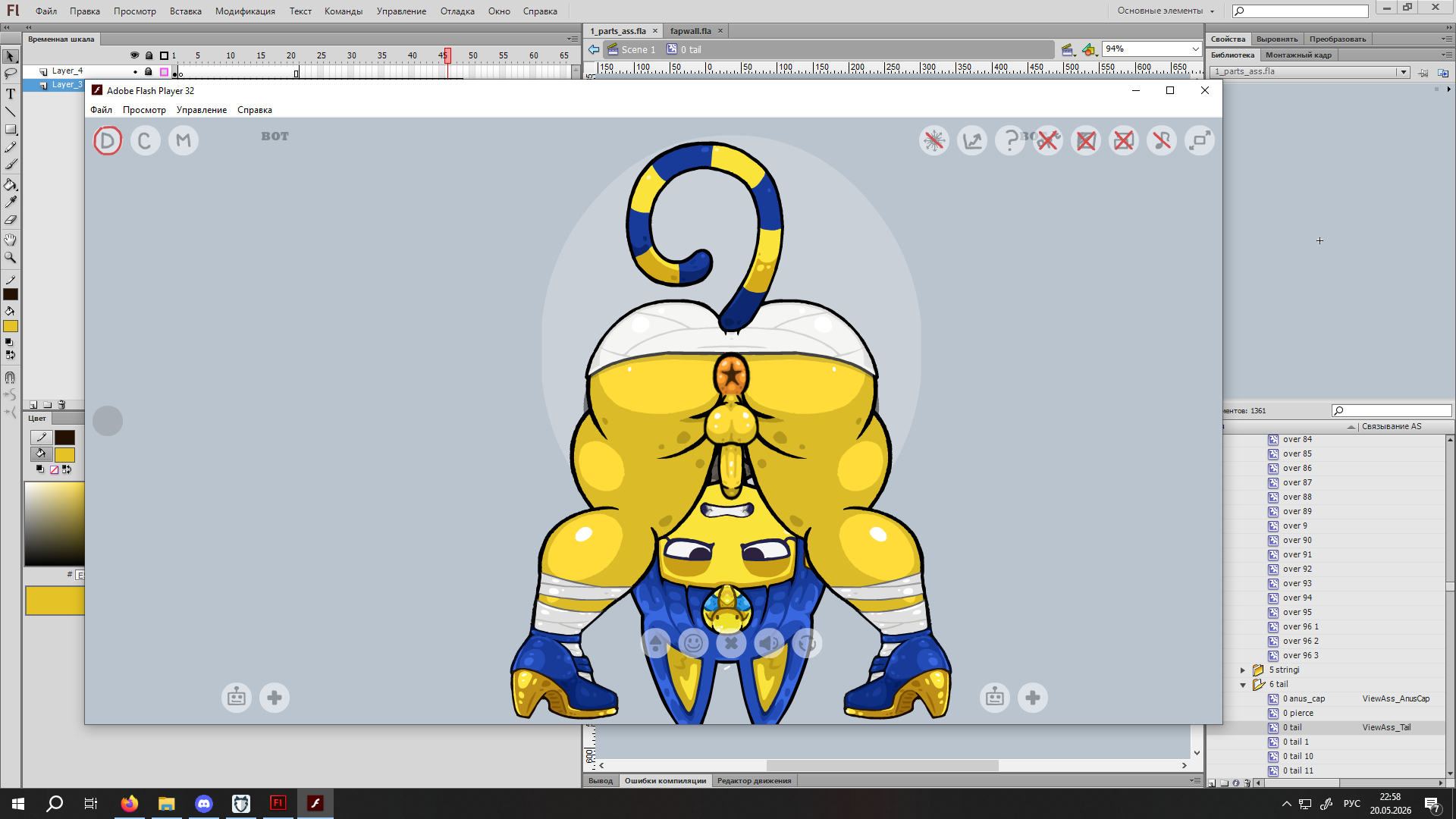The width and height of the screenshot is (1456, 819).
Task: Switch to the Преобразовать tab
Action: pyautogui.click(x=1338, y=39)
